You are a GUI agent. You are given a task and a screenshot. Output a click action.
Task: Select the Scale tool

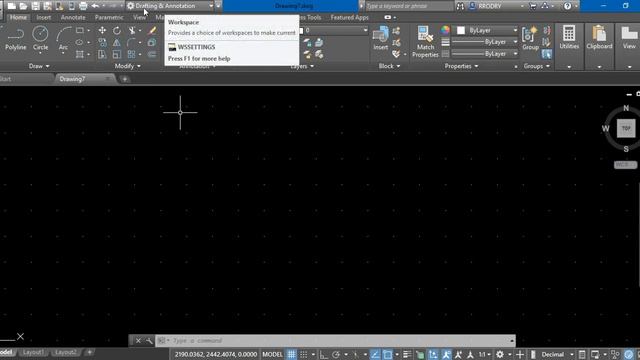[117, 54]
